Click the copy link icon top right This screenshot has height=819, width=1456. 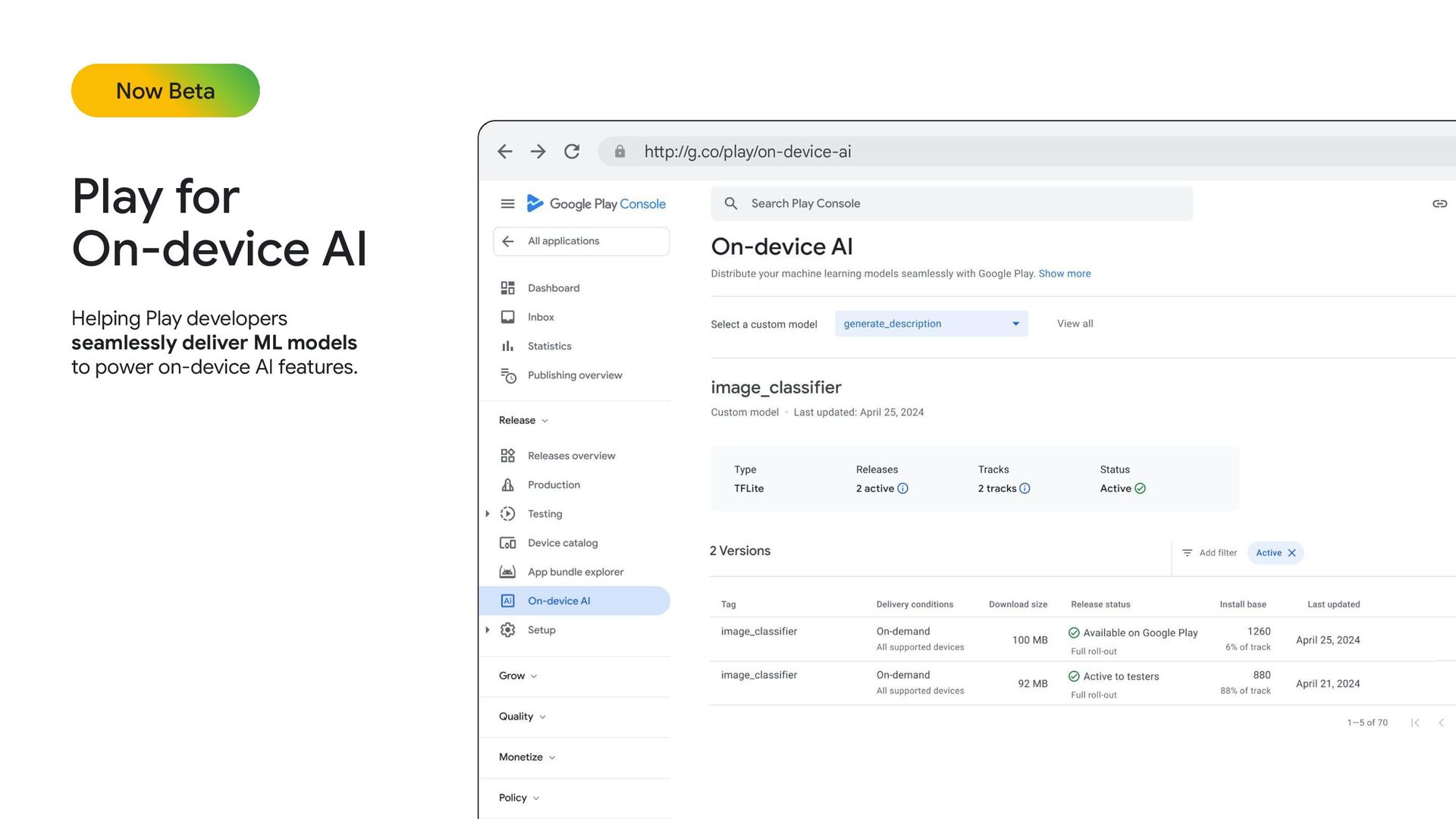(x=1439, y=204)
